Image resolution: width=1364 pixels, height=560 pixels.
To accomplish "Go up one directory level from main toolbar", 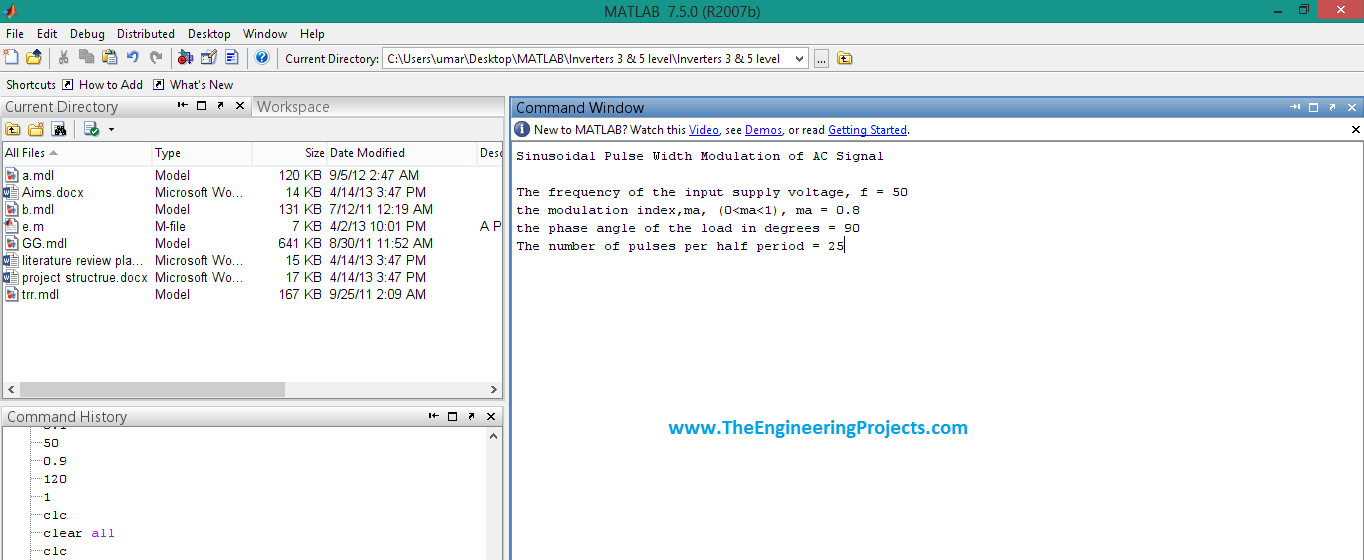I will coord(845,59).
